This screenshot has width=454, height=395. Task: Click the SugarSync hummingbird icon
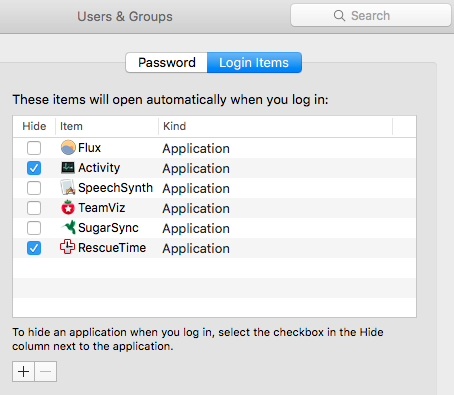coord(69,227)
